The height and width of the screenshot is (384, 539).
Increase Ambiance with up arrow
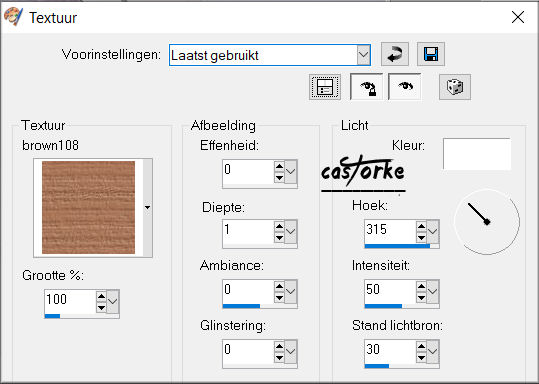279,286
